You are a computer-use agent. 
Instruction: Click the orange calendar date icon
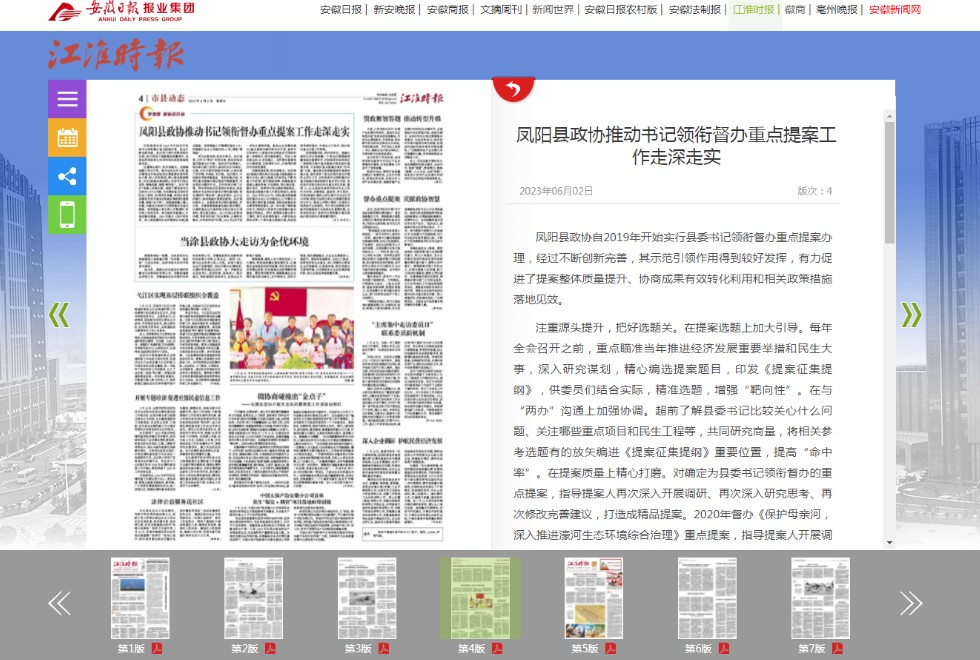pyautogui.click(x=67, y=138)
